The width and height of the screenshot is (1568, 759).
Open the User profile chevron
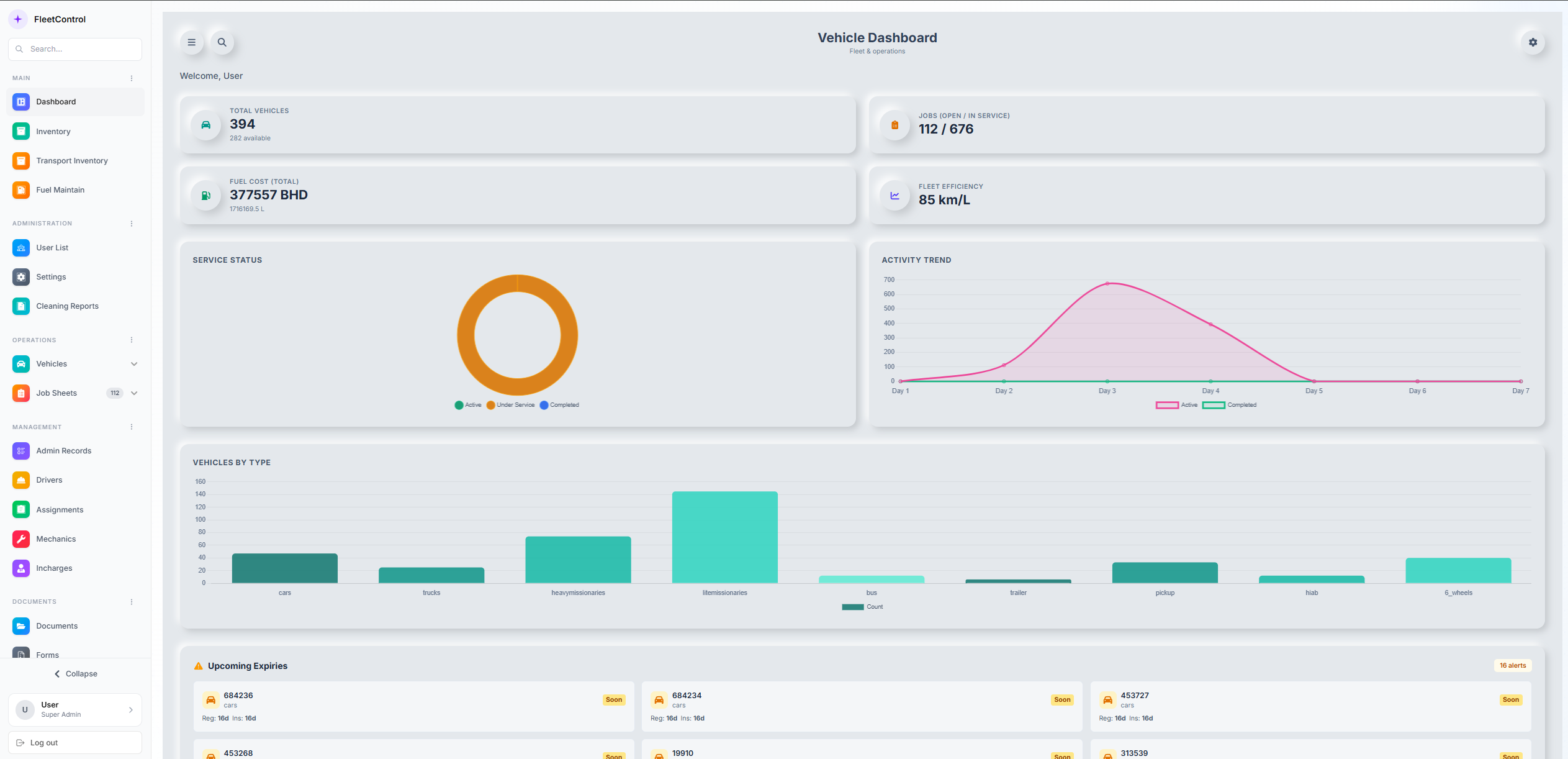point(130,710)
